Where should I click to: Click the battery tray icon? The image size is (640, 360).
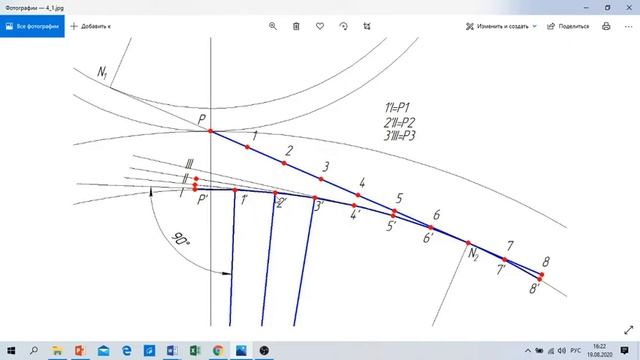click(x=539, y=351)
